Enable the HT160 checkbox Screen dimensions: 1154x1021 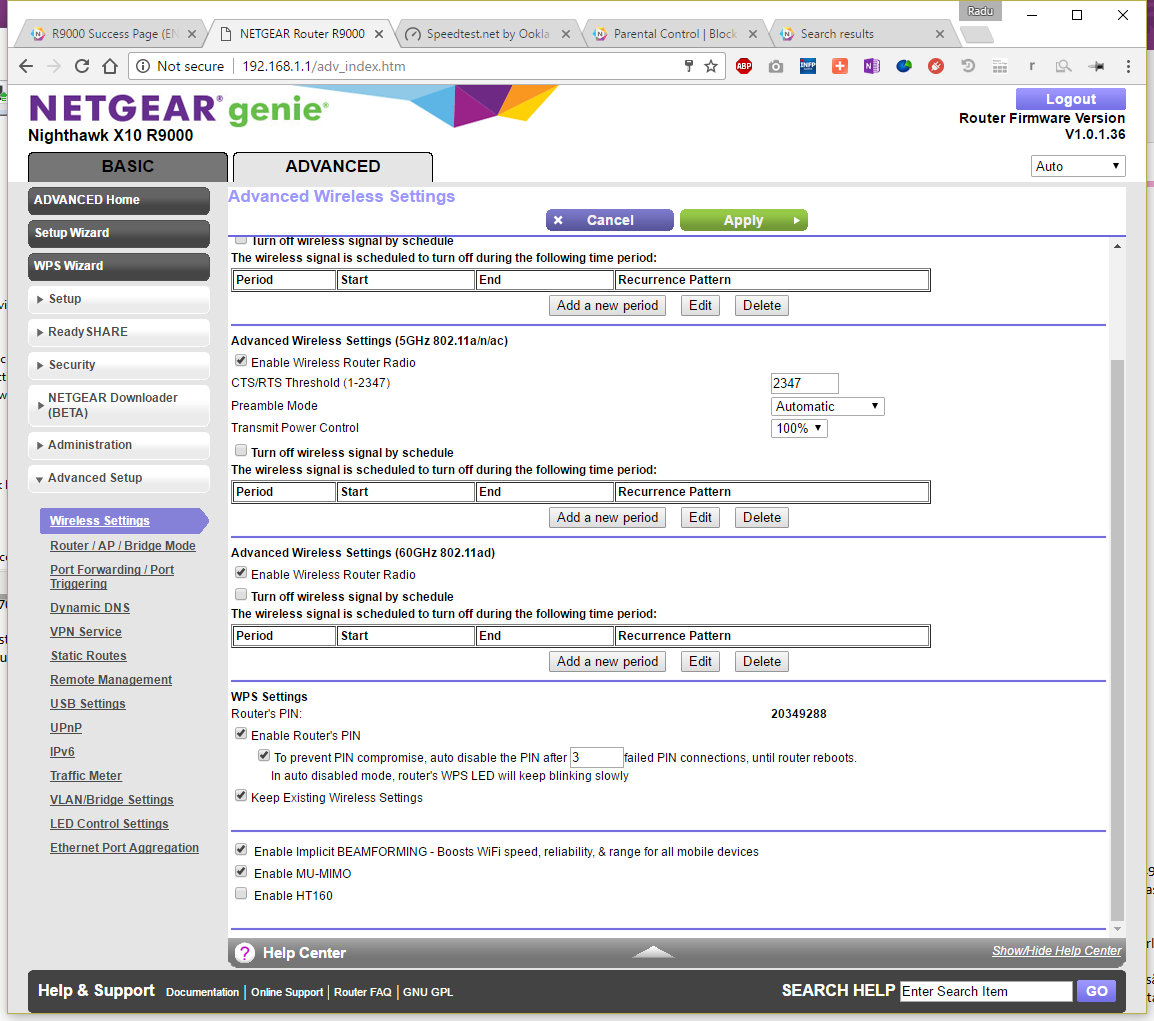(x=241, y=894)
